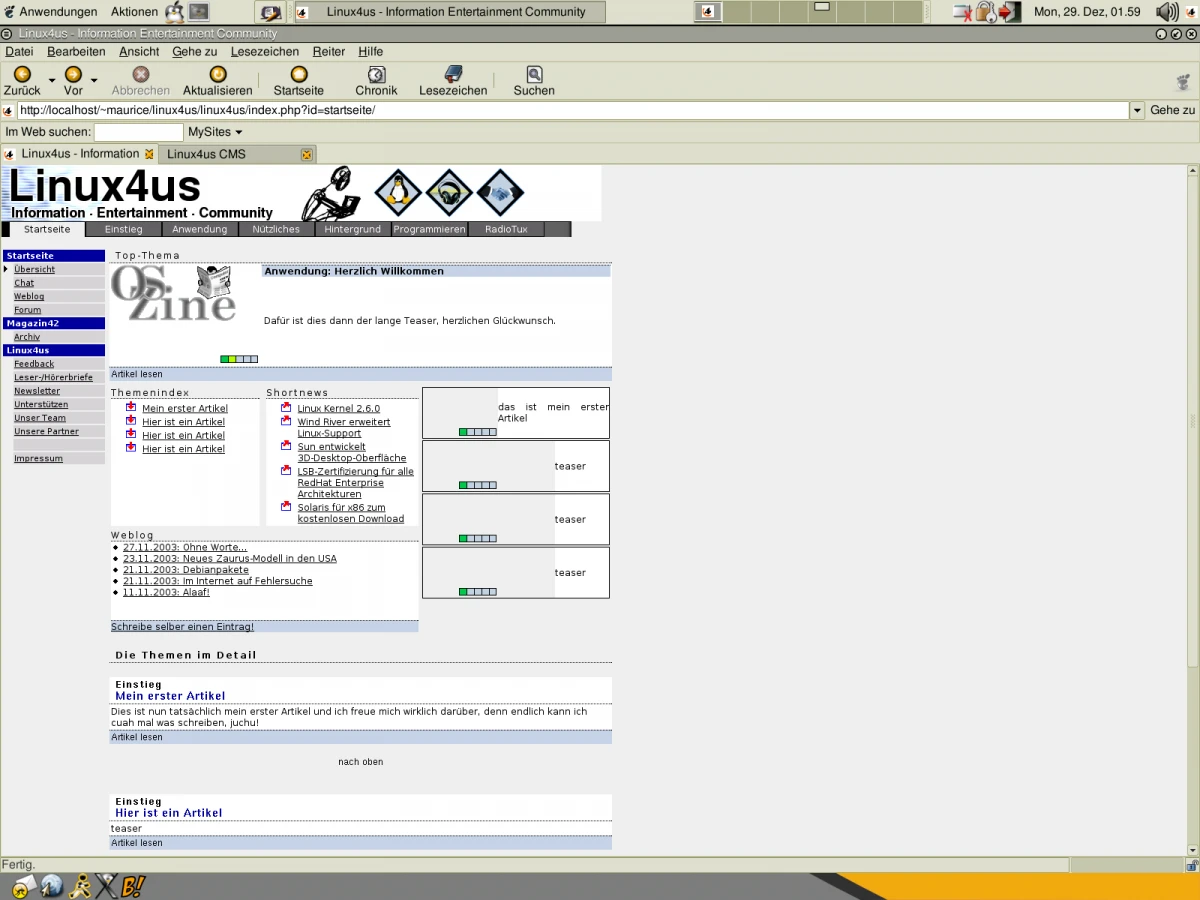1200x900 pixels.
Task: Click the Tux penguin icon in header
Action: pyautogui.click(x=398, y=192)
